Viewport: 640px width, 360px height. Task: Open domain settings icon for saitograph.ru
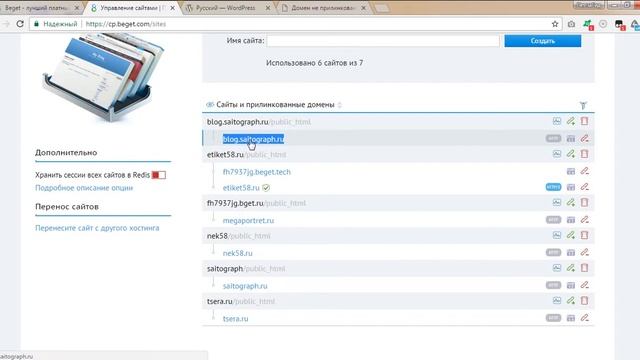[571, 285]
